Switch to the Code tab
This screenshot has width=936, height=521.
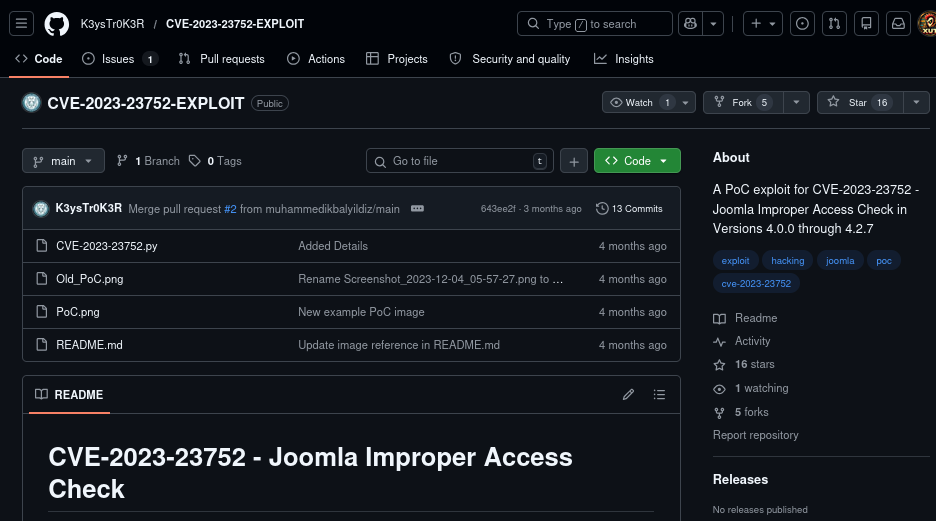coord(39,58)
